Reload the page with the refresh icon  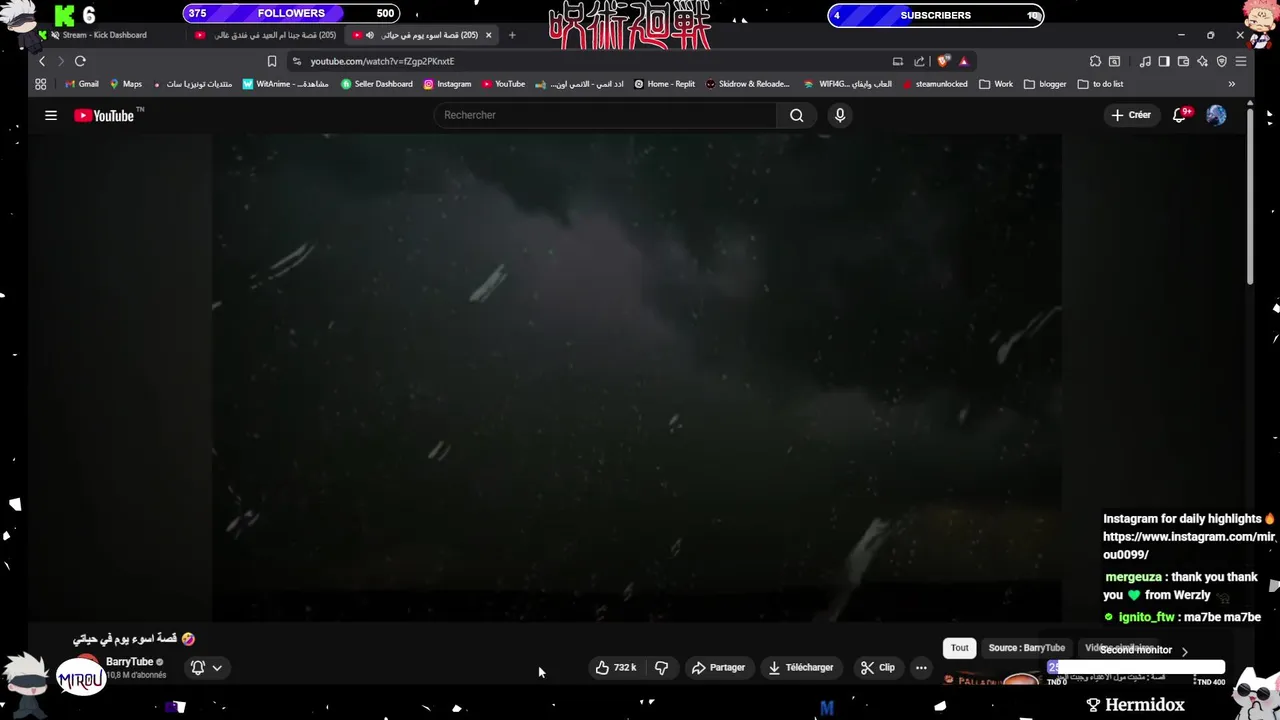[x=80, y=61]
